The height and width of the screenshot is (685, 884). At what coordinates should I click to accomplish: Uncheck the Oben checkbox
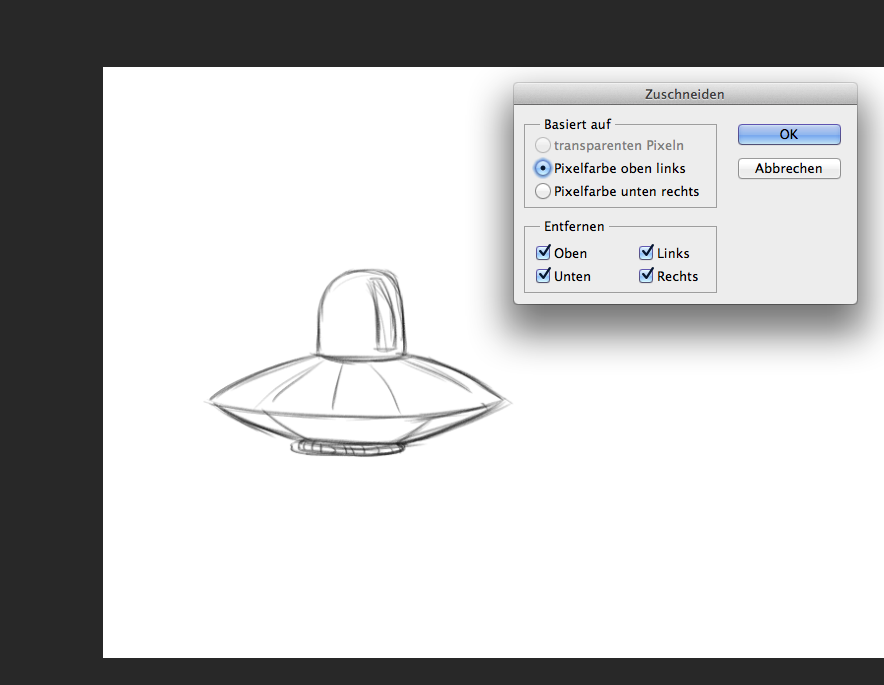(543, 253)
